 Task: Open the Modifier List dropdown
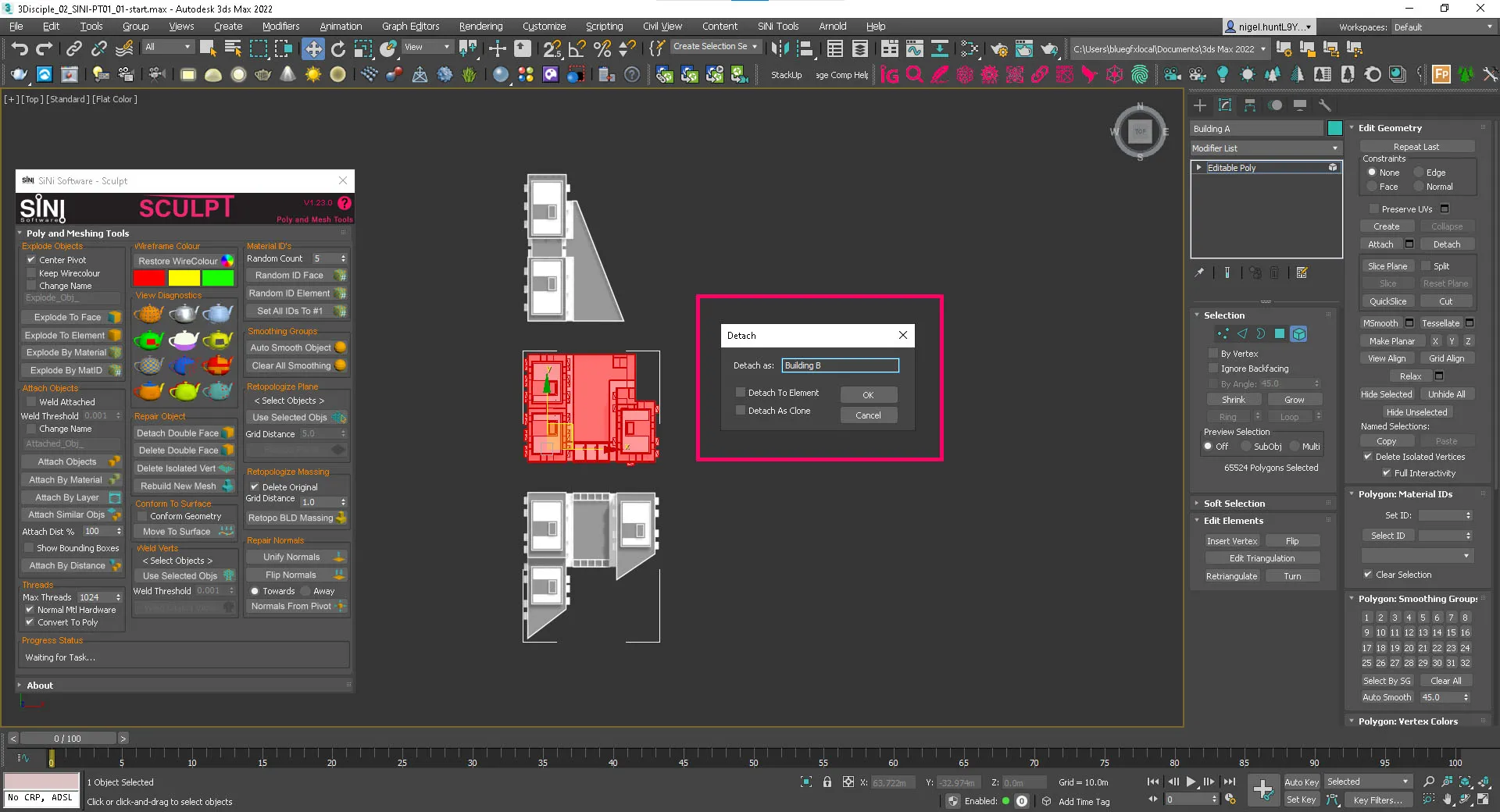[x=1266, y=148]
